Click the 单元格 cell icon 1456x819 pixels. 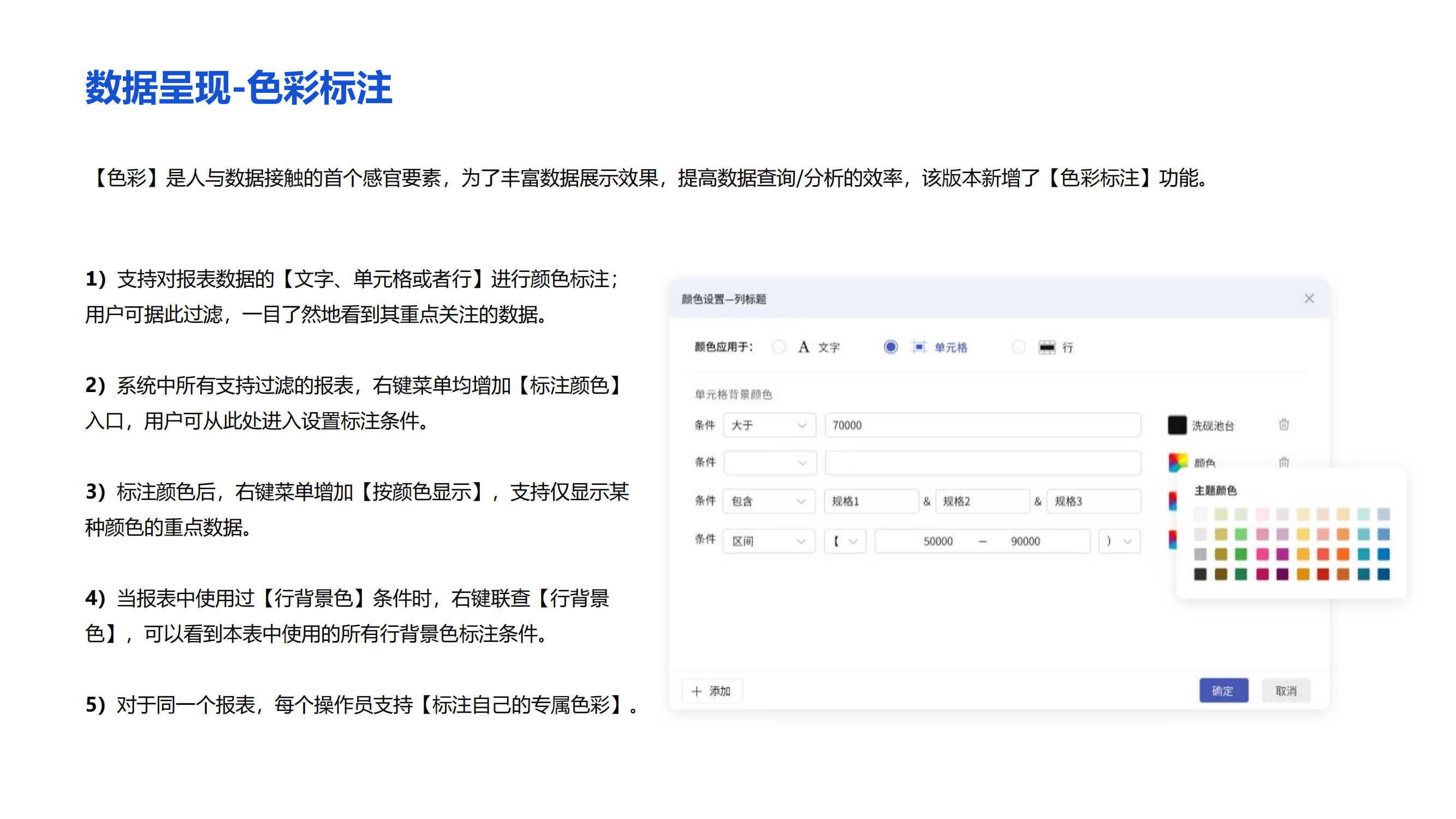(919, 347)
